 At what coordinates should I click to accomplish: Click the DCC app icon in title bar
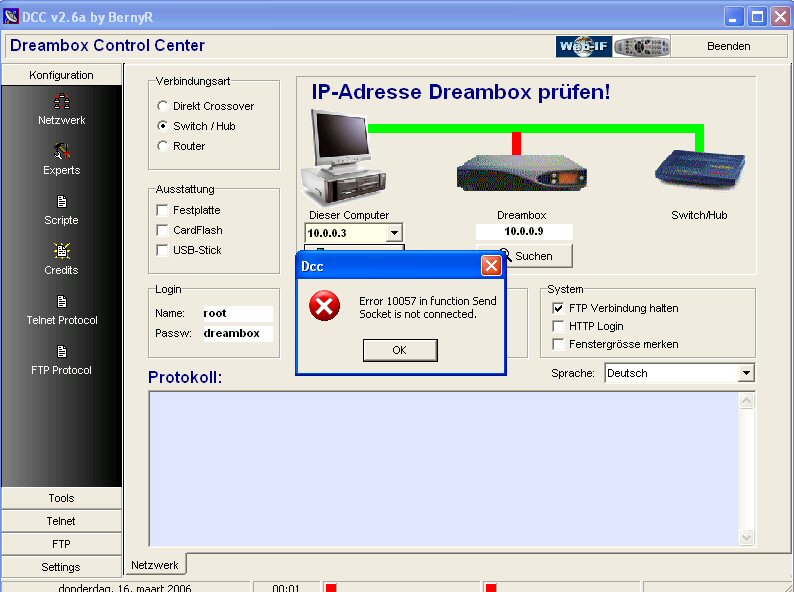[x=10, y=17]
